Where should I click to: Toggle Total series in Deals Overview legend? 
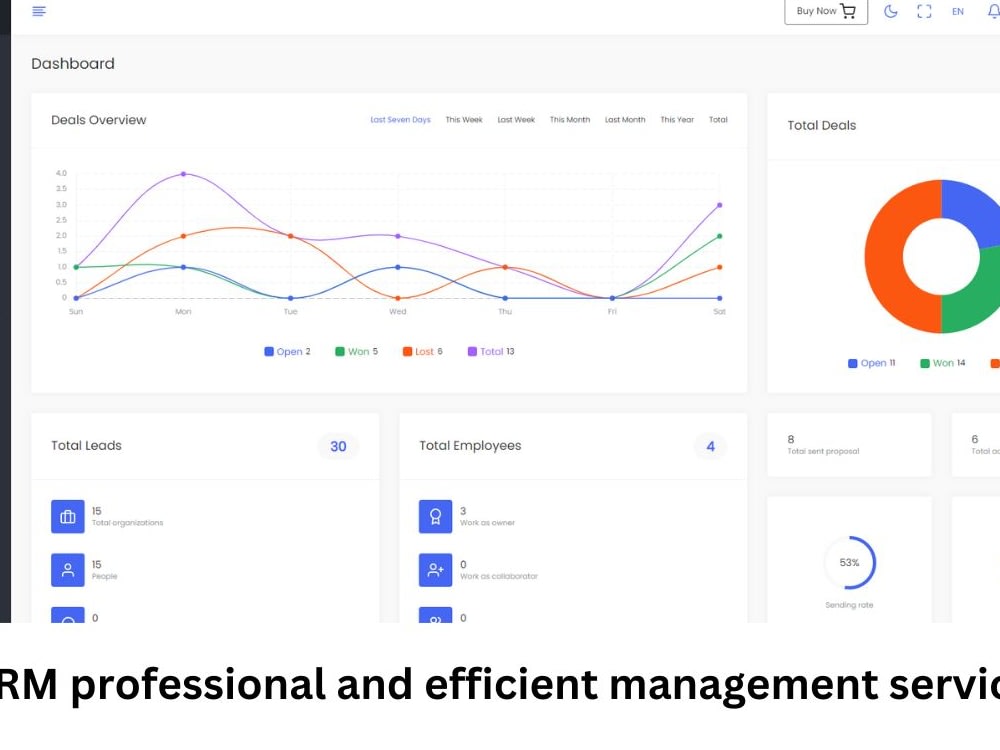[x=491, y=351]
